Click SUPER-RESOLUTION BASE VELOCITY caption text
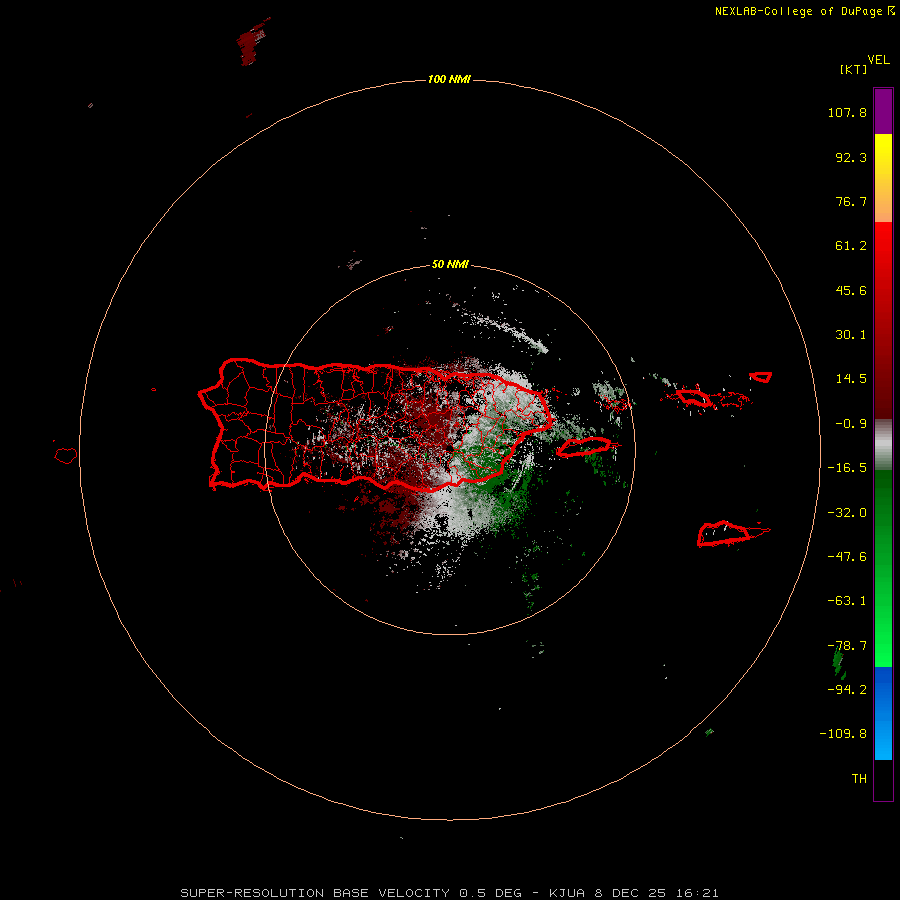This screenshot has height=900, width=900. click(x=315, y=893)
